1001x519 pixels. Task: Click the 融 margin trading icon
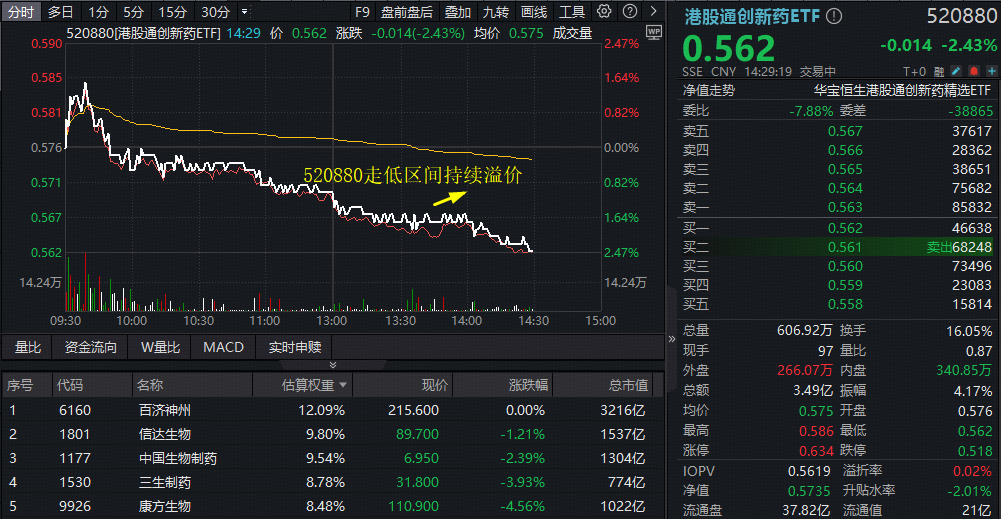tap(941, 71)
